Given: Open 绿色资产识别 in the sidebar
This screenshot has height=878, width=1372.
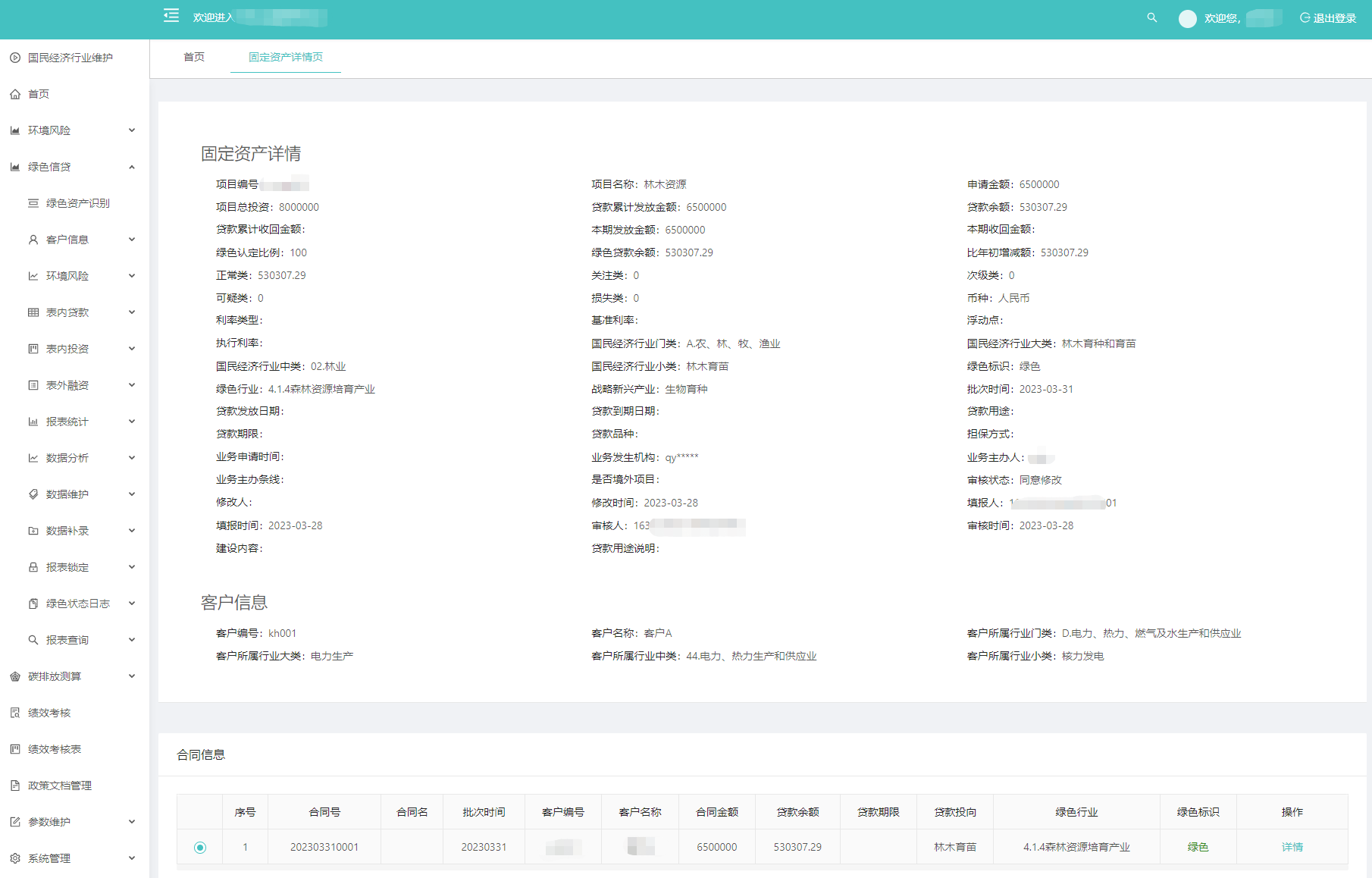Looking at the screenshot, I should 78,203.
